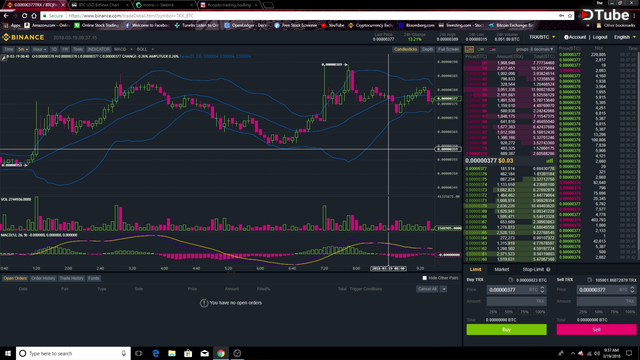Open Task View on the taskbar
Viewport: 640px width, 360px height.
pos(139,353)
